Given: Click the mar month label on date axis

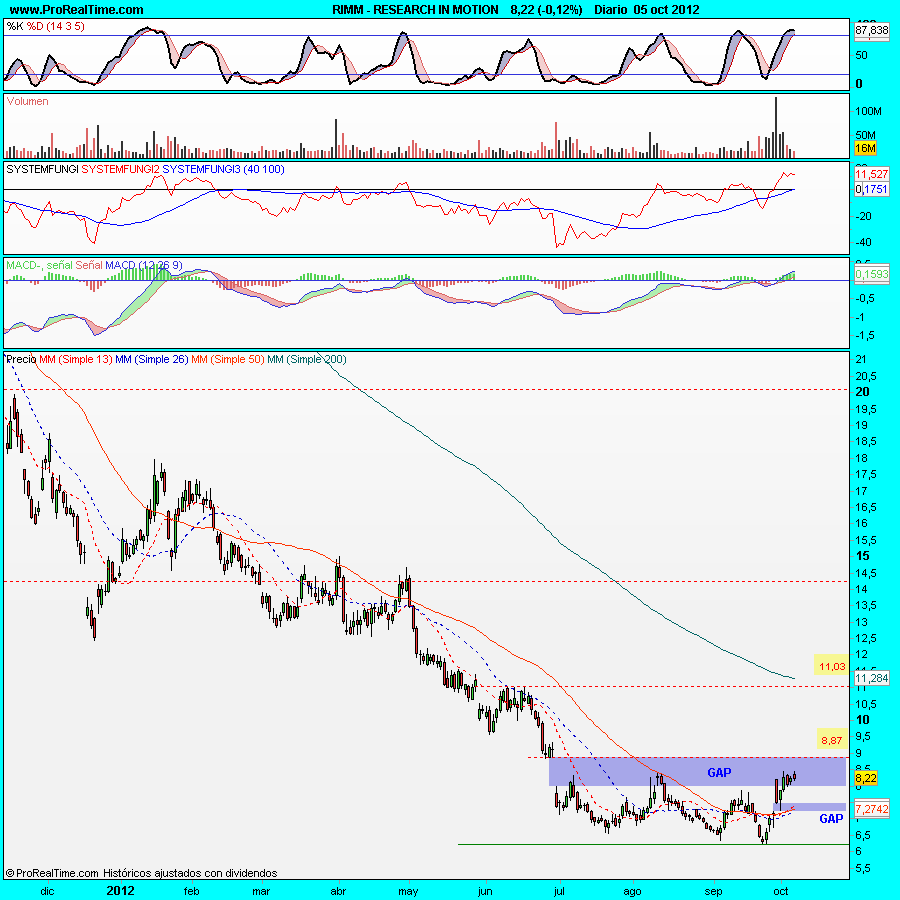Looking at the screenshot, I should click(x=261, y=891).
